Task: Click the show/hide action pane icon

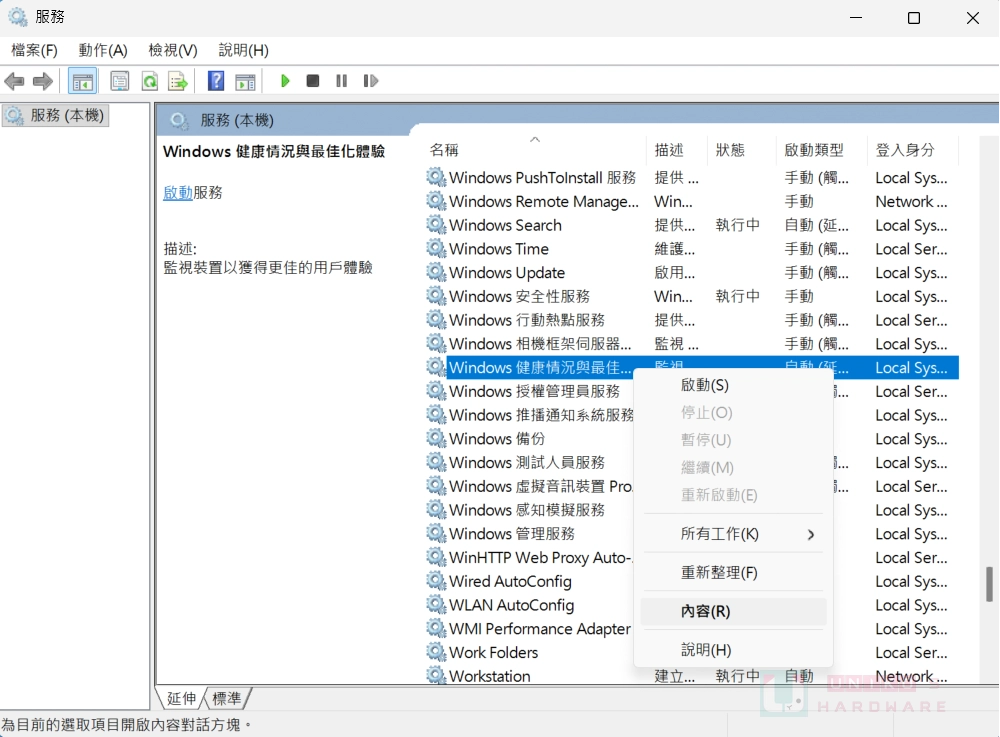Action: click(x=245, y=81)
